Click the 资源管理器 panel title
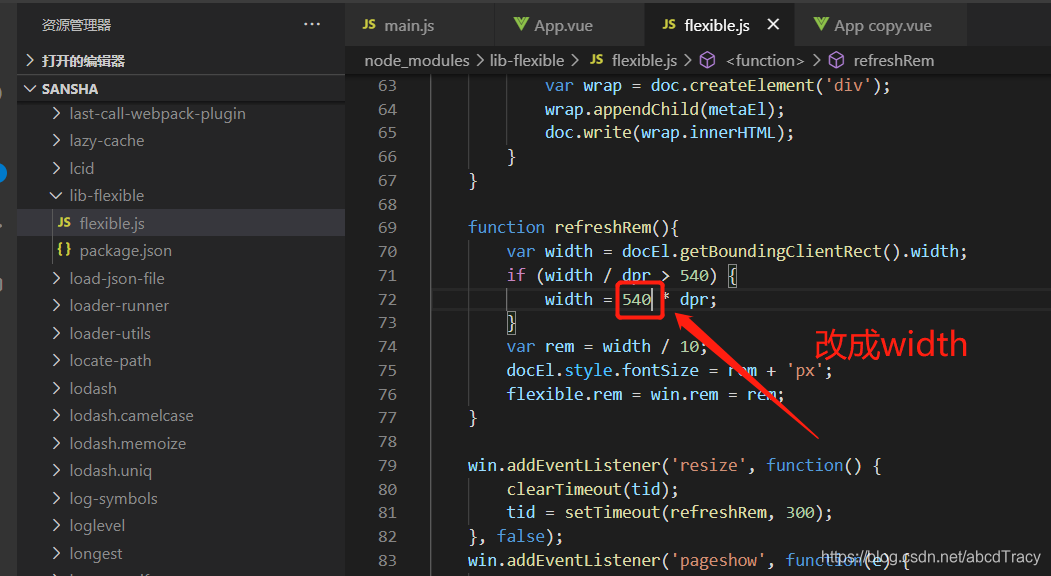This screenshot has height=576, width=1051. click(76, 25)
